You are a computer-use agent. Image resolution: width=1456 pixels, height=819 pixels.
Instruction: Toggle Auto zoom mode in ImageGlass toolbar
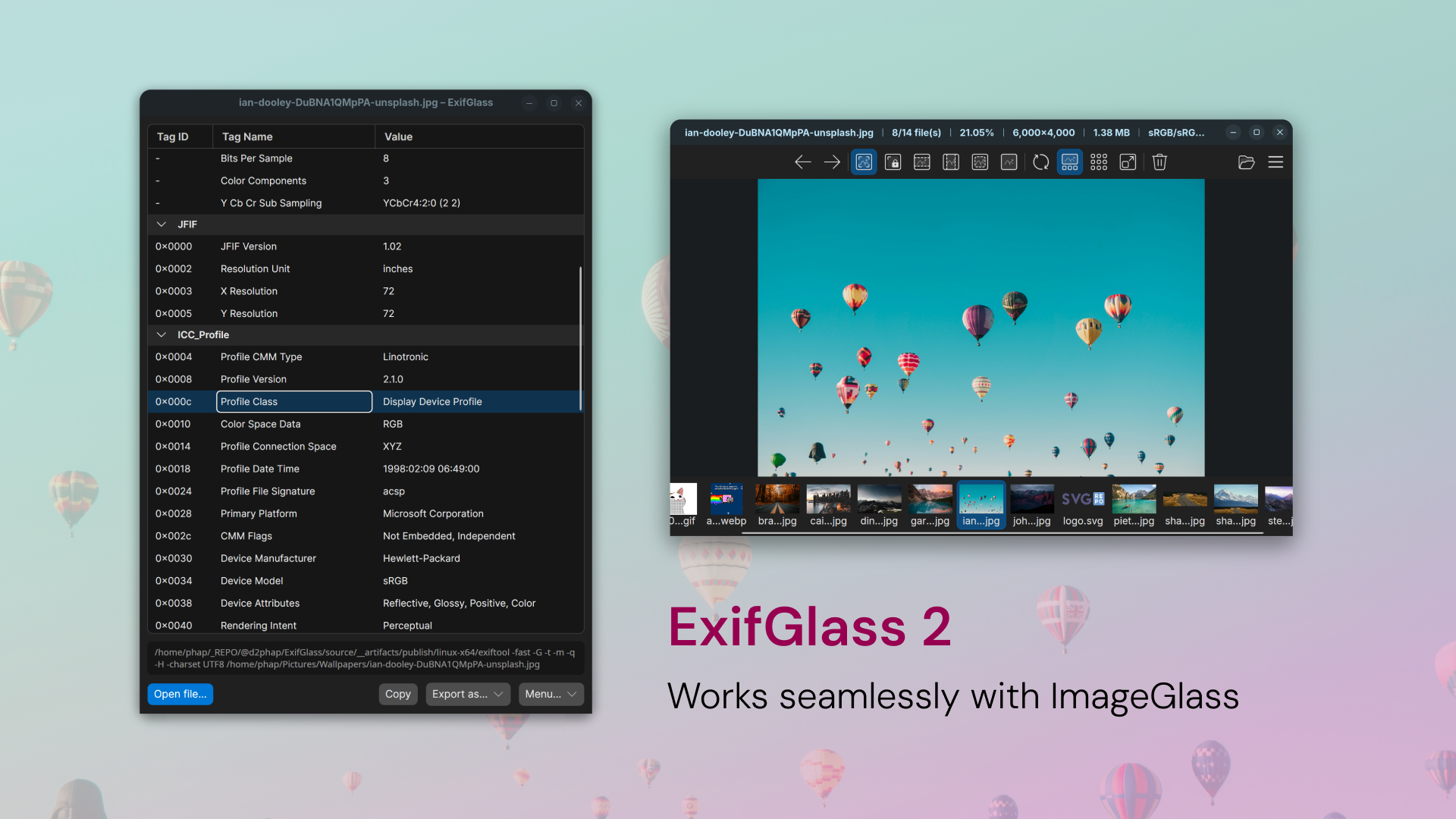864,162
